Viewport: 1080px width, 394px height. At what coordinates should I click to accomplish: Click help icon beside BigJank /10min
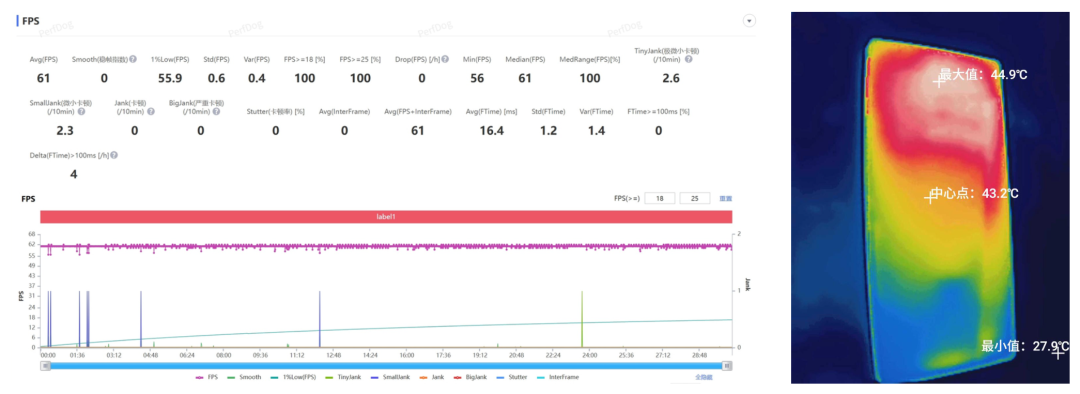coord(218,111)
